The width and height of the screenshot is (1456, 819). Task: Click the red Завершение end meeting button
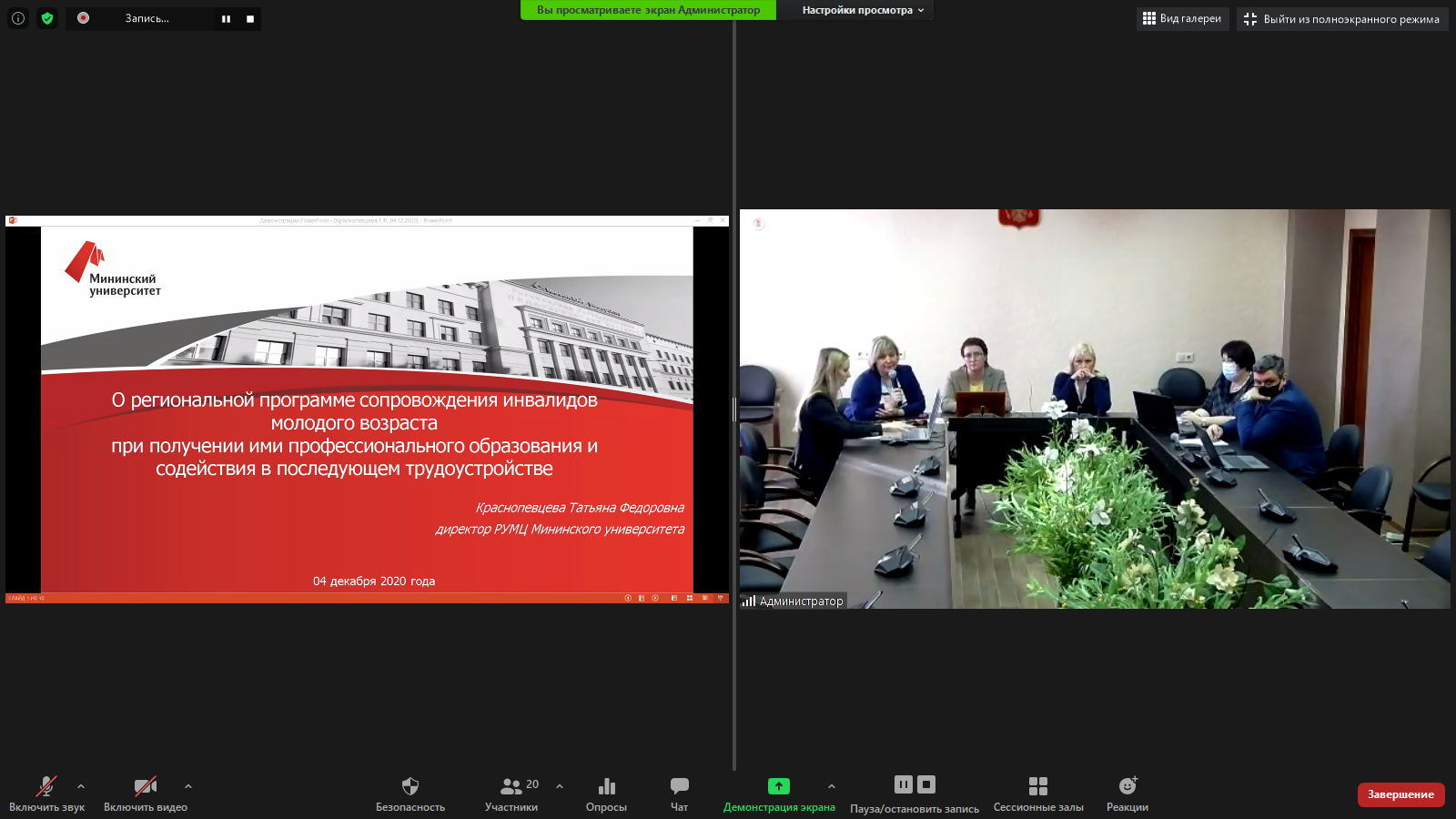1400,794
